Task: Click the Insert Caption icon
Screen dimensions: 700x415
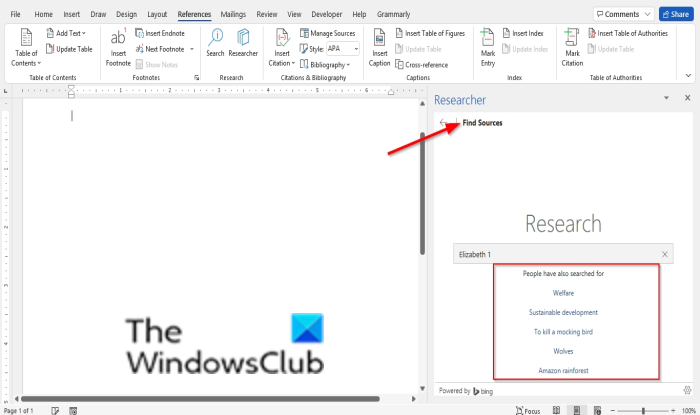Action: click(379, 47)
